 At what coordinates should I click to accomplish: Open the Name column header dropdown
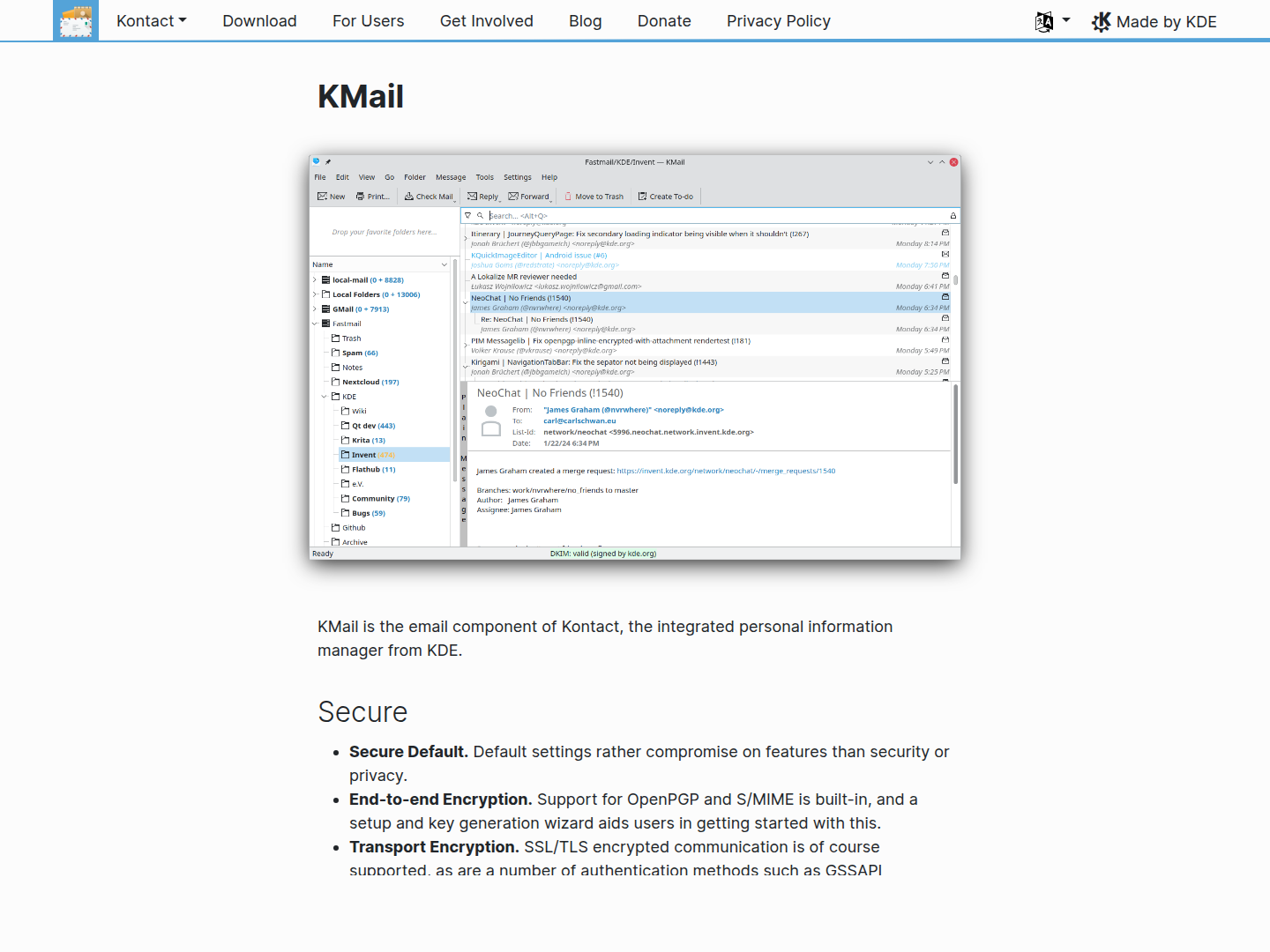pos(444,264)
